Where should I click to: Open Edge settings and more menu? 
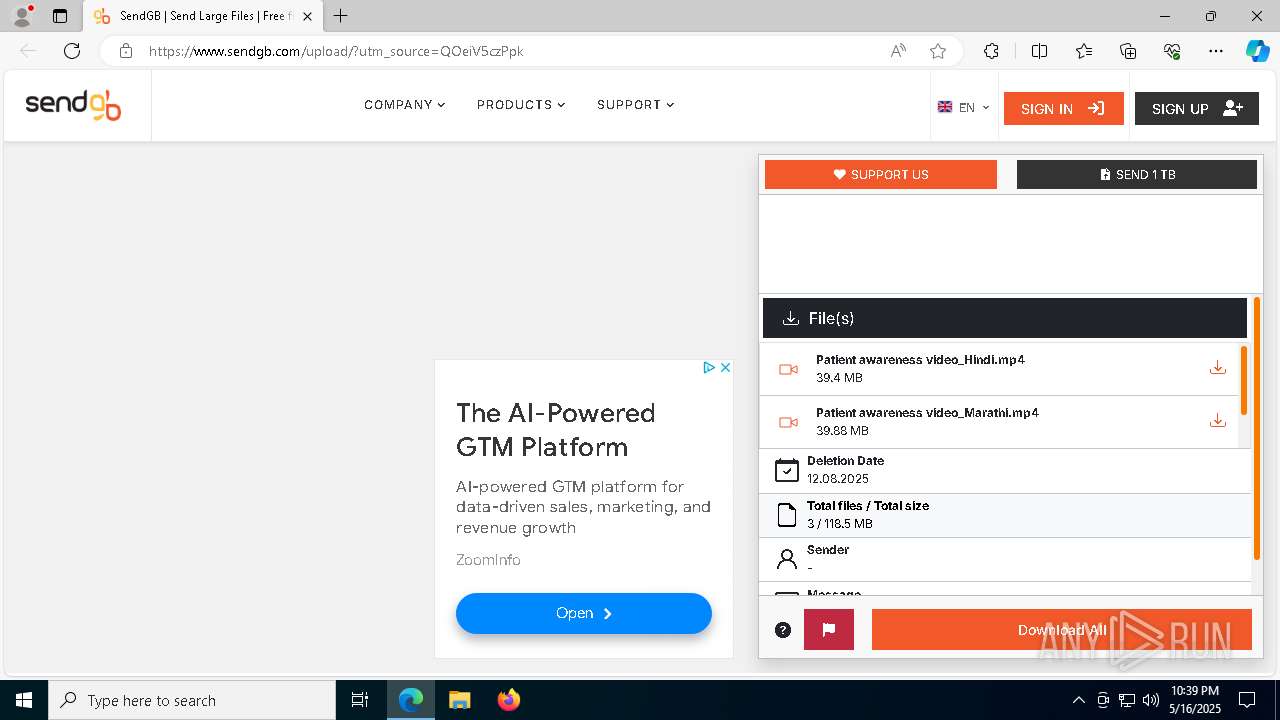[1216, 51]
